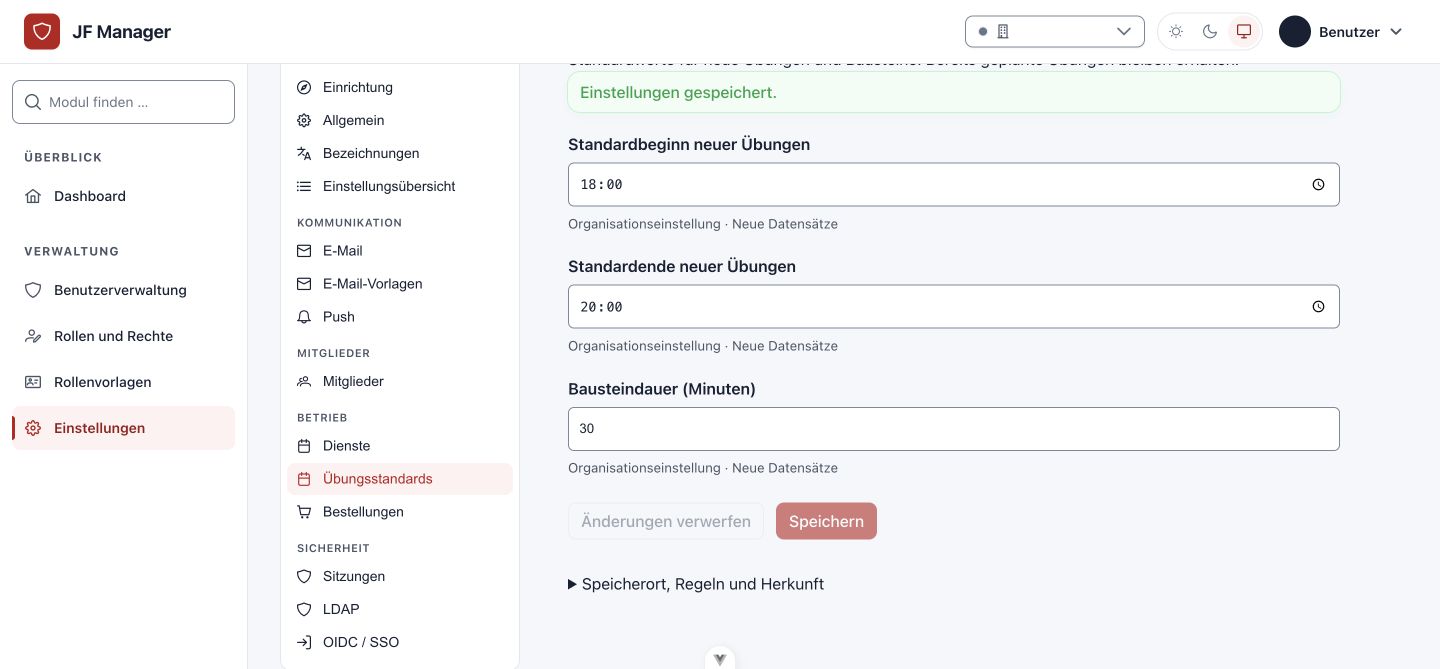This screenshot has width=1440, height=669.
Task: Click the Vue devtools icon at bottom
Action: [x=720, y=659]
